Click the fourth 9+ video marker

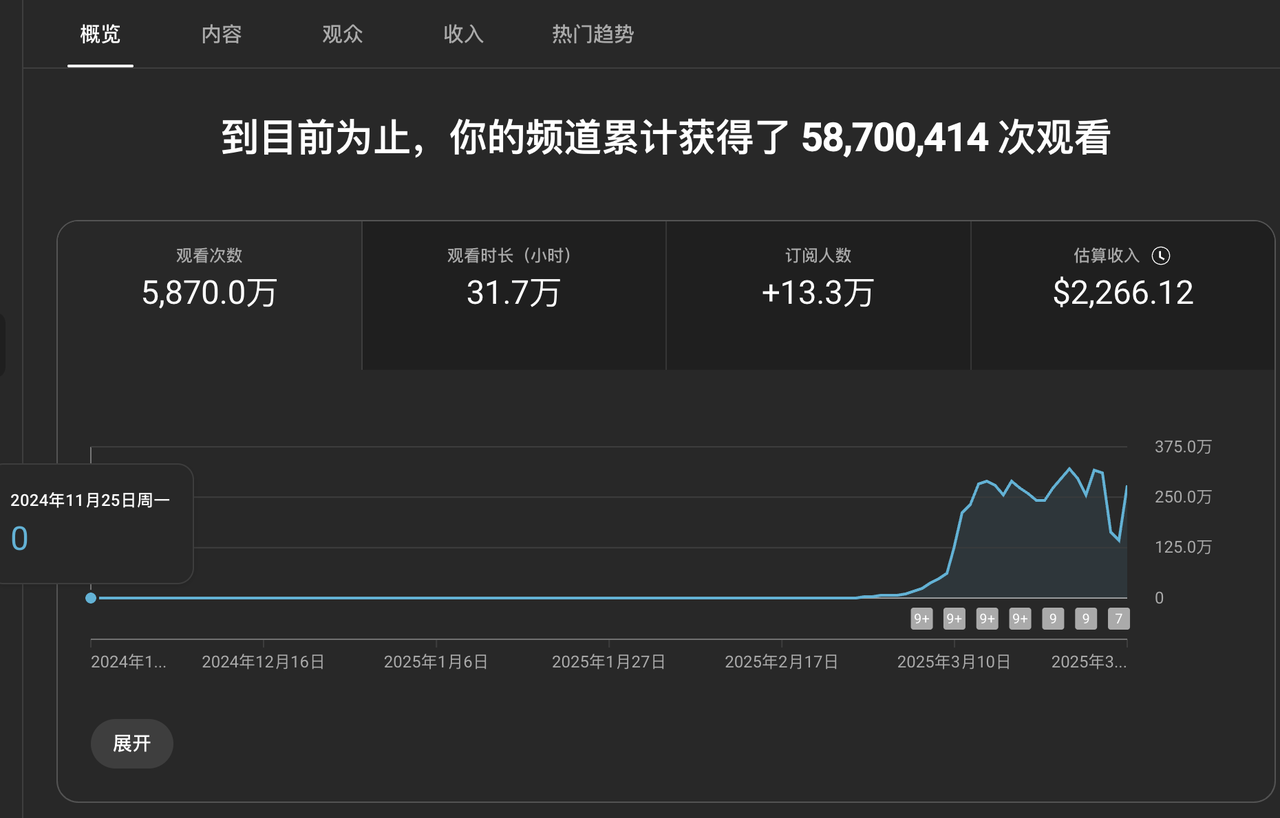pos(1020,619)
